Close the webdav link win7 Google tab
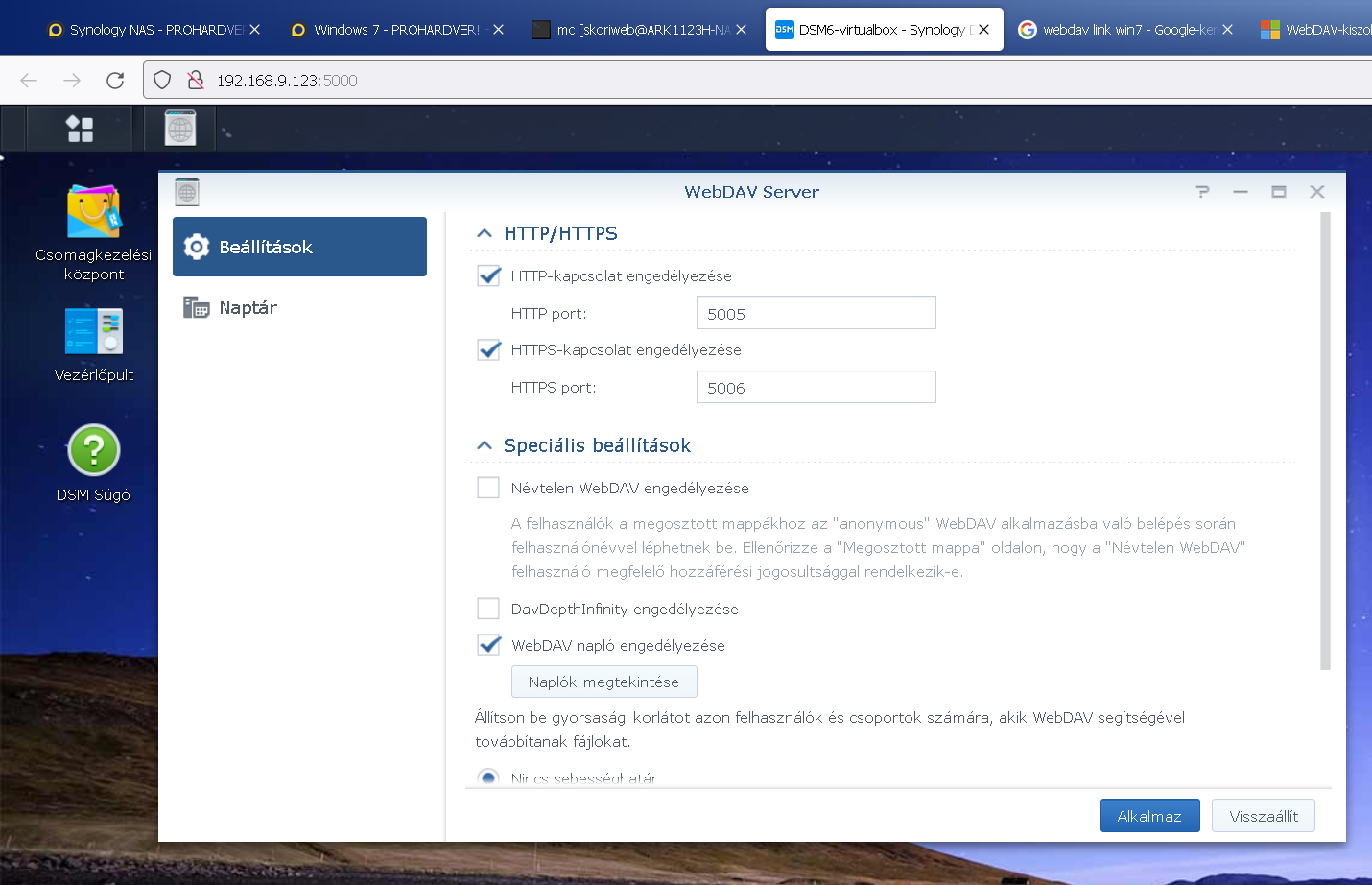 (x=1228, y=30)
